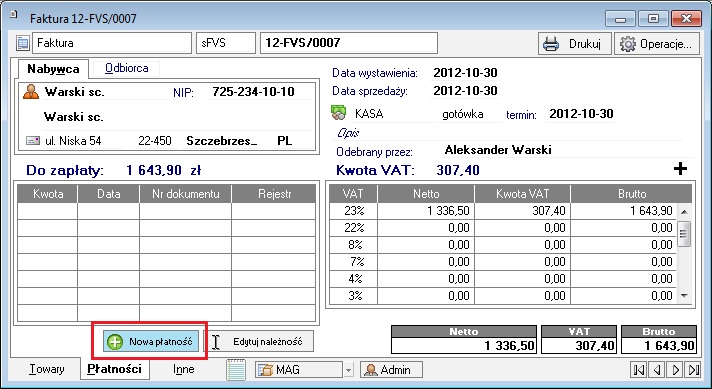Click the document number field 12-FVS/0007
712x389 pixels.
[x=349, y=43]
